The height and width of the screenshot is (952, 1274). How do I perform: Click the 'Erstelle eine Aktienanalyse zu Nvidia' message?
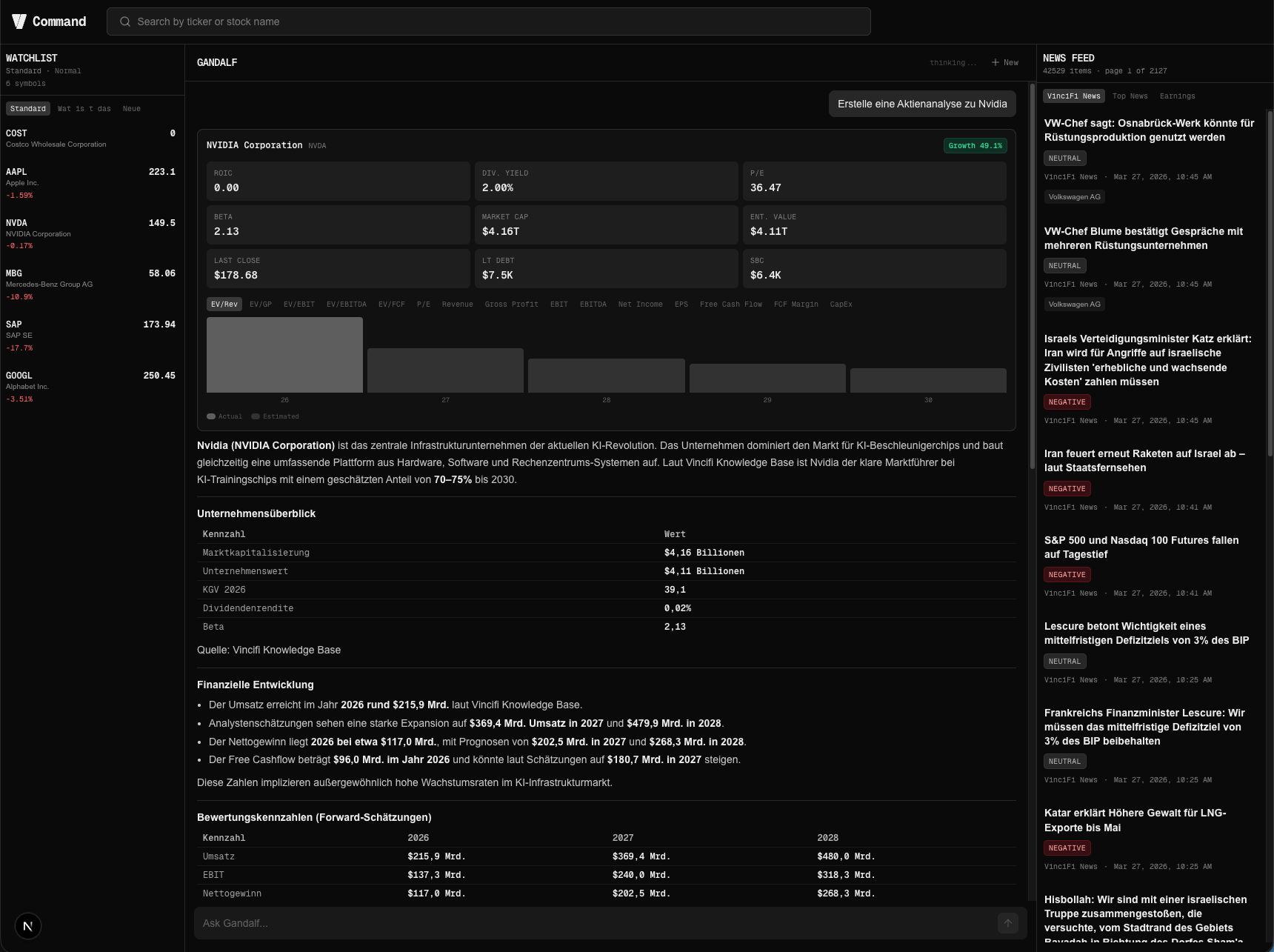(x=922, y=104)
